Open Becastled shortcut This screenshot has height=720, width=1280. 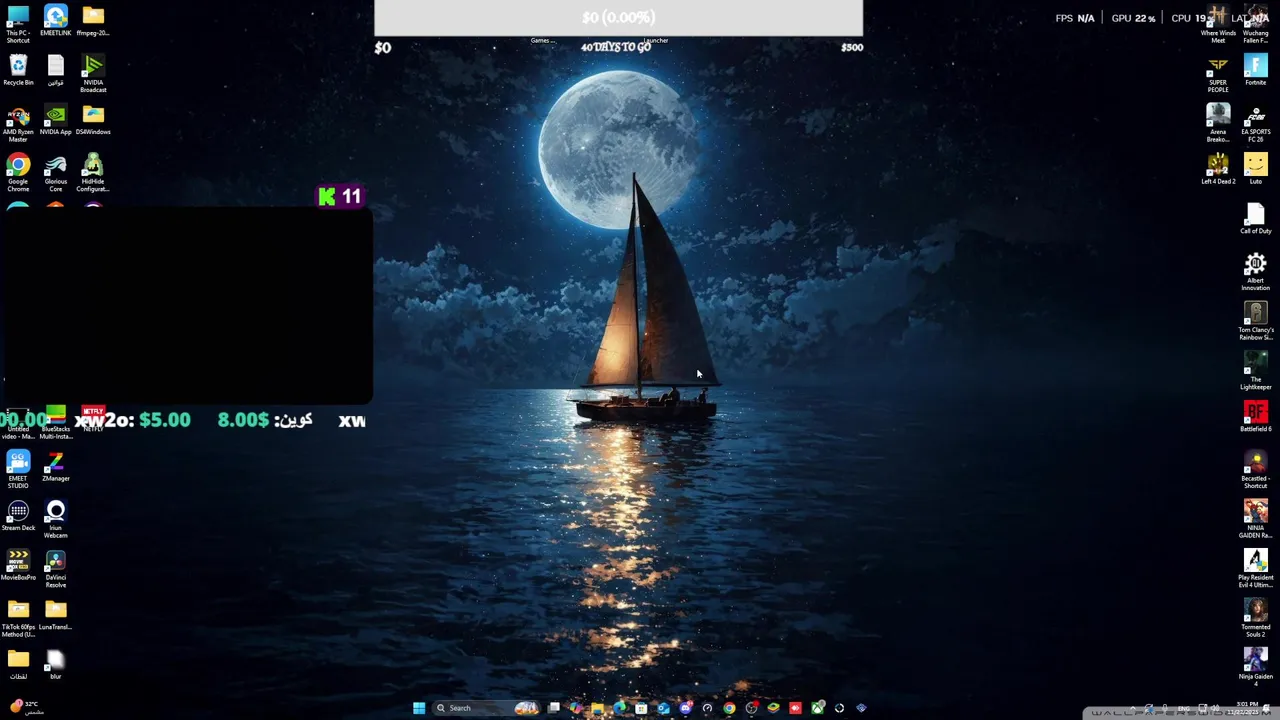click(x=1255, y=470)
